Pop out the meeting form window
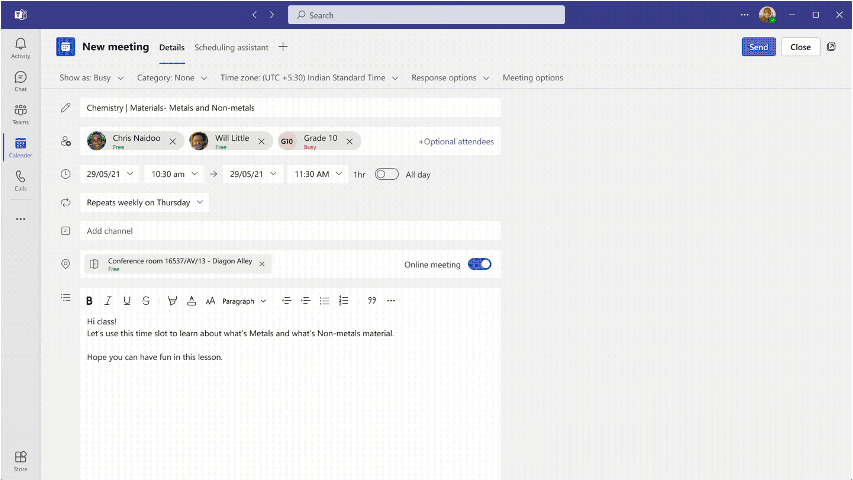The image size is (853, 480). coord(831,47)
